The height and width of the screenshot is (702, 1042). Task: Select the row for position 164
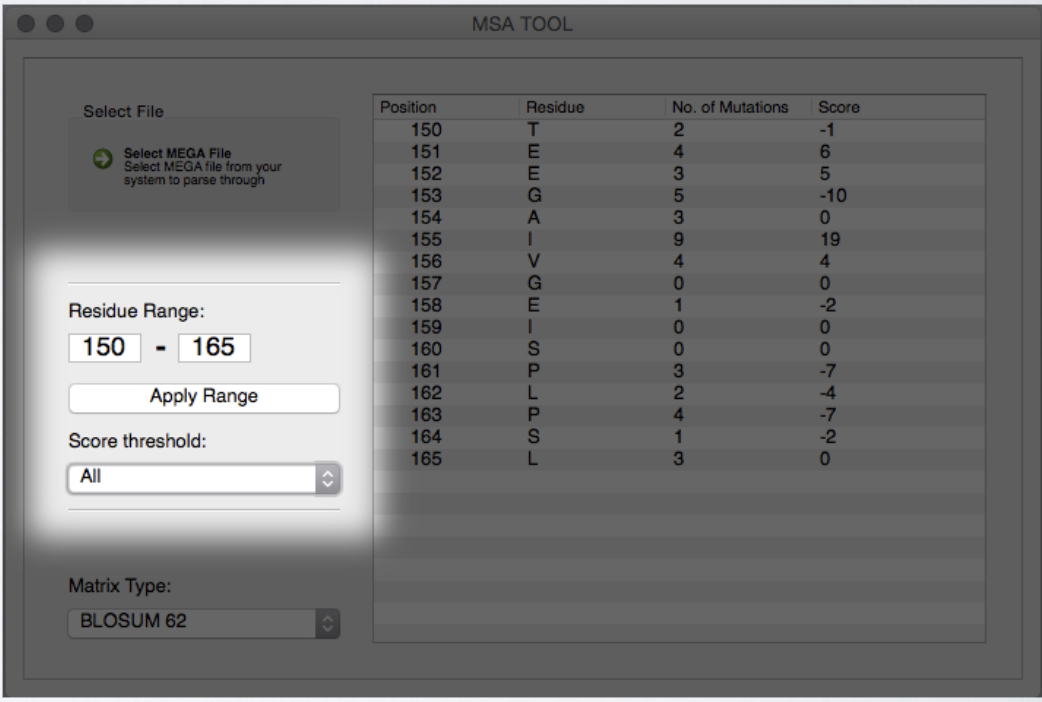click(x=679, y=437)
